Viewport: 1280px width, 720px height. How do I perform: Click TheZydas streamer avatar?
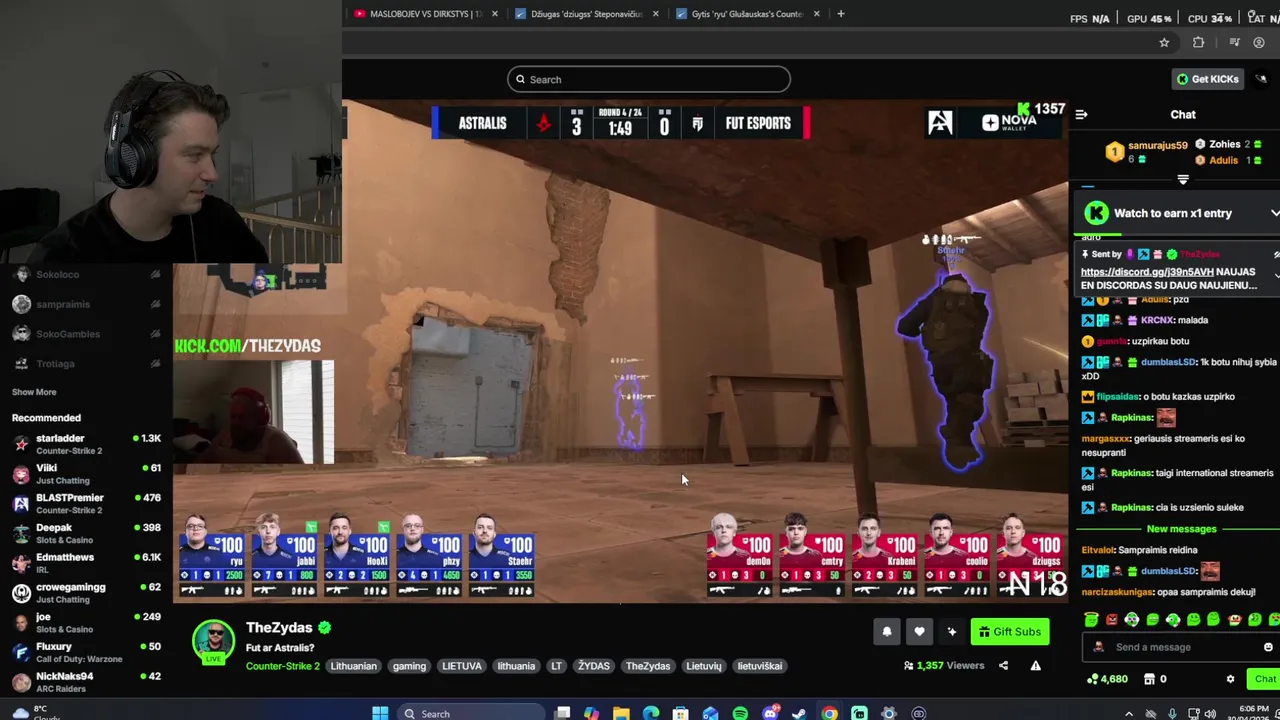pyautogui.click(x=213, y=641)
